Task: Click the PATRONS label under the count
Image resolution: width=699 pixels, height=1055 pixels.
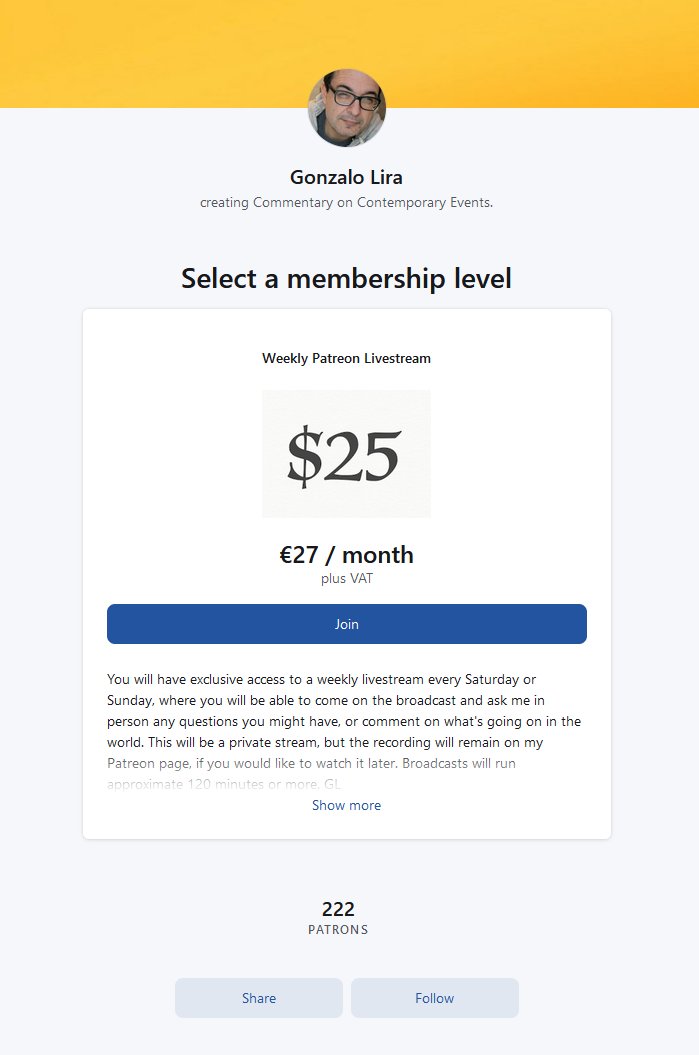Action: point(338,930)
